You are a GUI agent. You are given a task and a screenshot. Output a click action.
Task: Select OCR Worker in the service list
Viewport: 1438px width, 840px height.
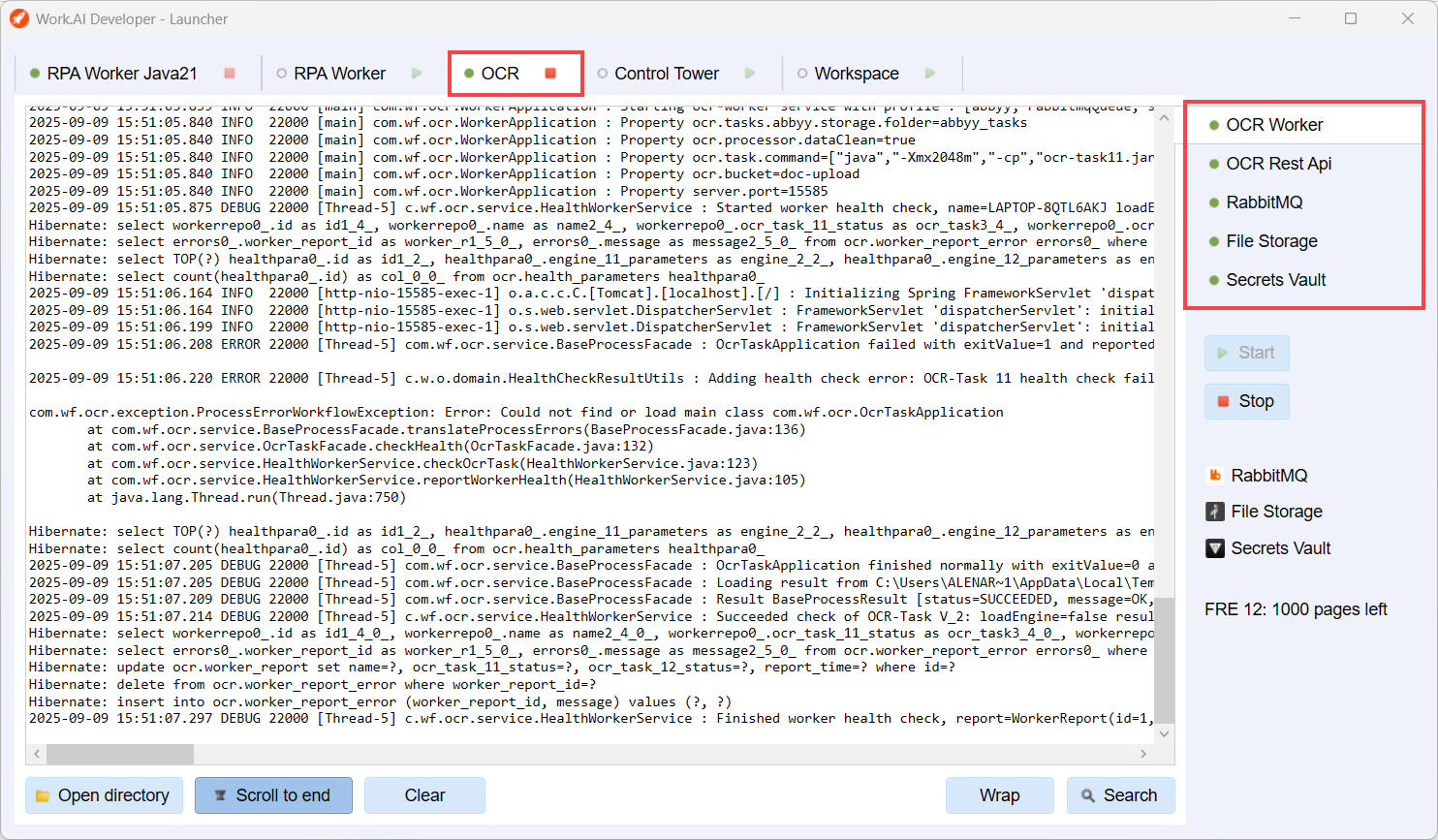click(x=1304, y=125)
